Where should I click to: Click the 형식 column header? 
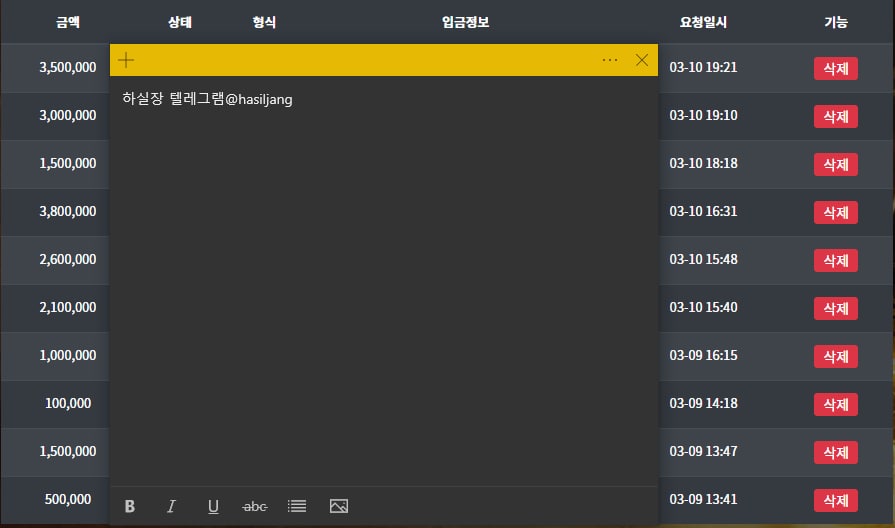(264, 22)
